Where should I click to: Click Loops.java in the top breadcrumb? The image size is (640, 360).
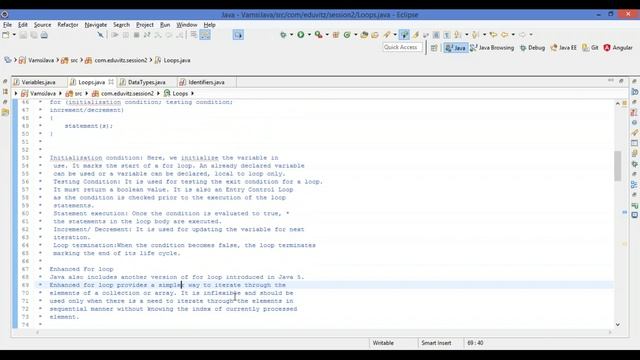pos(177,60)
